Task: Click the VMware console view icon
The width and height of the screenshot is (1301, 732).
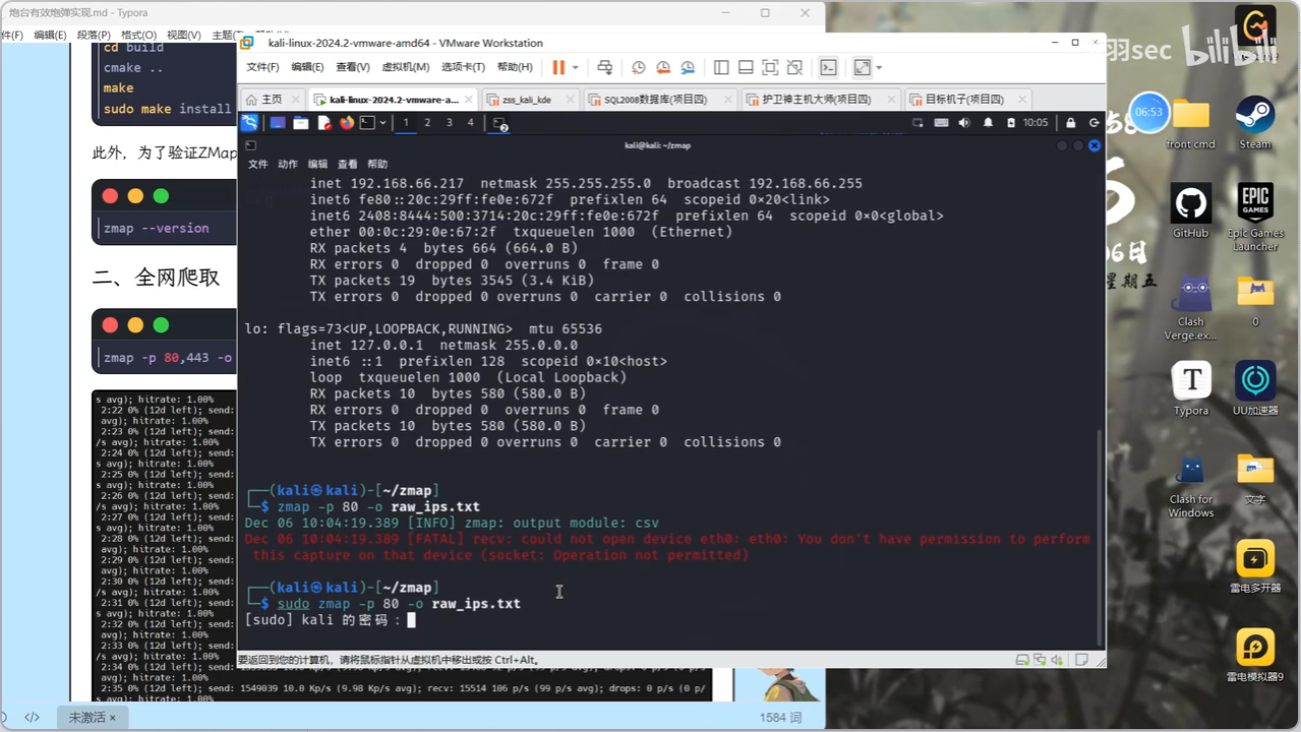Action: coord(828,67)
